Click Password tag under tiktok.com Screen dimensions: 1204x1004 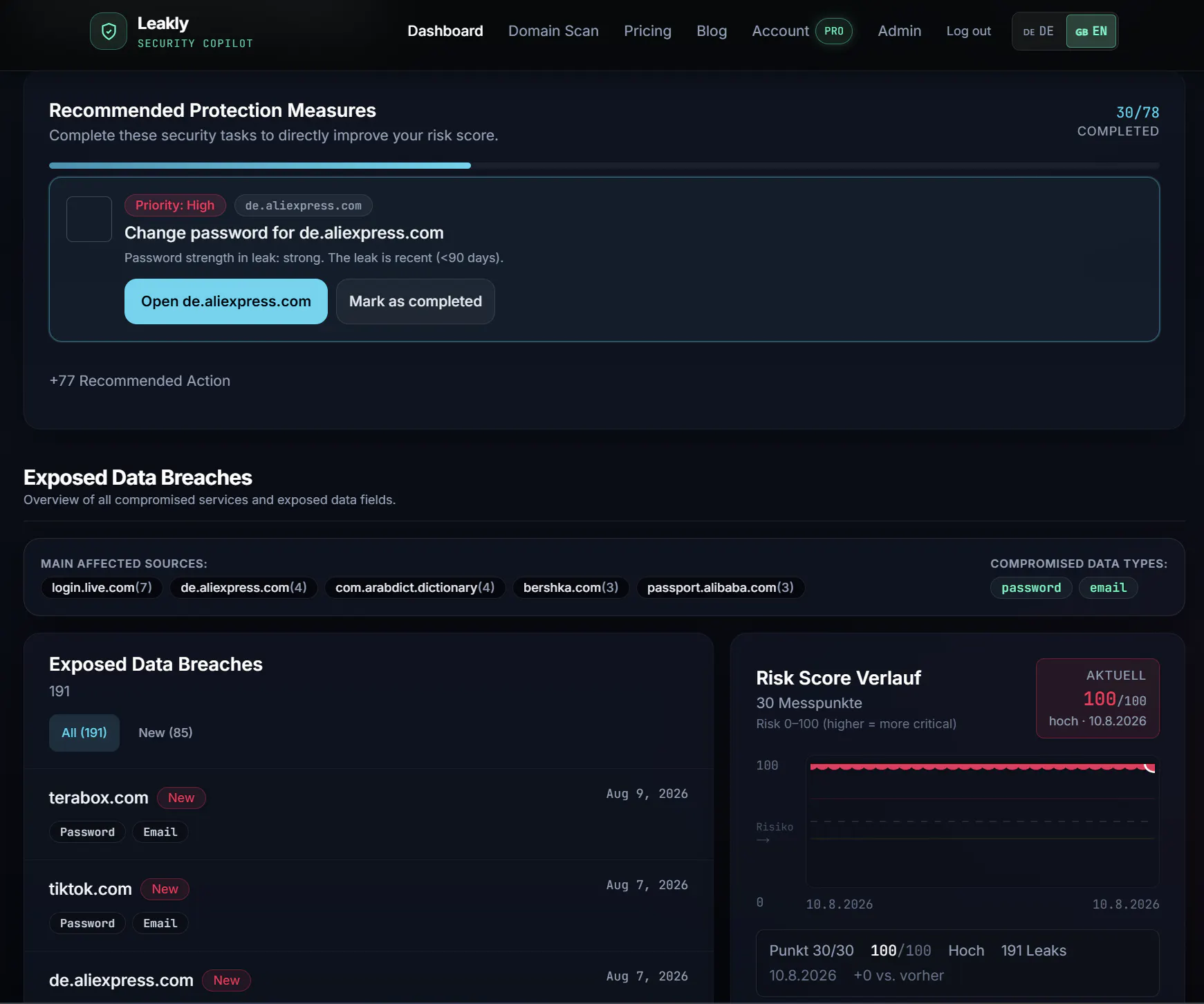(x=87, y=923)
